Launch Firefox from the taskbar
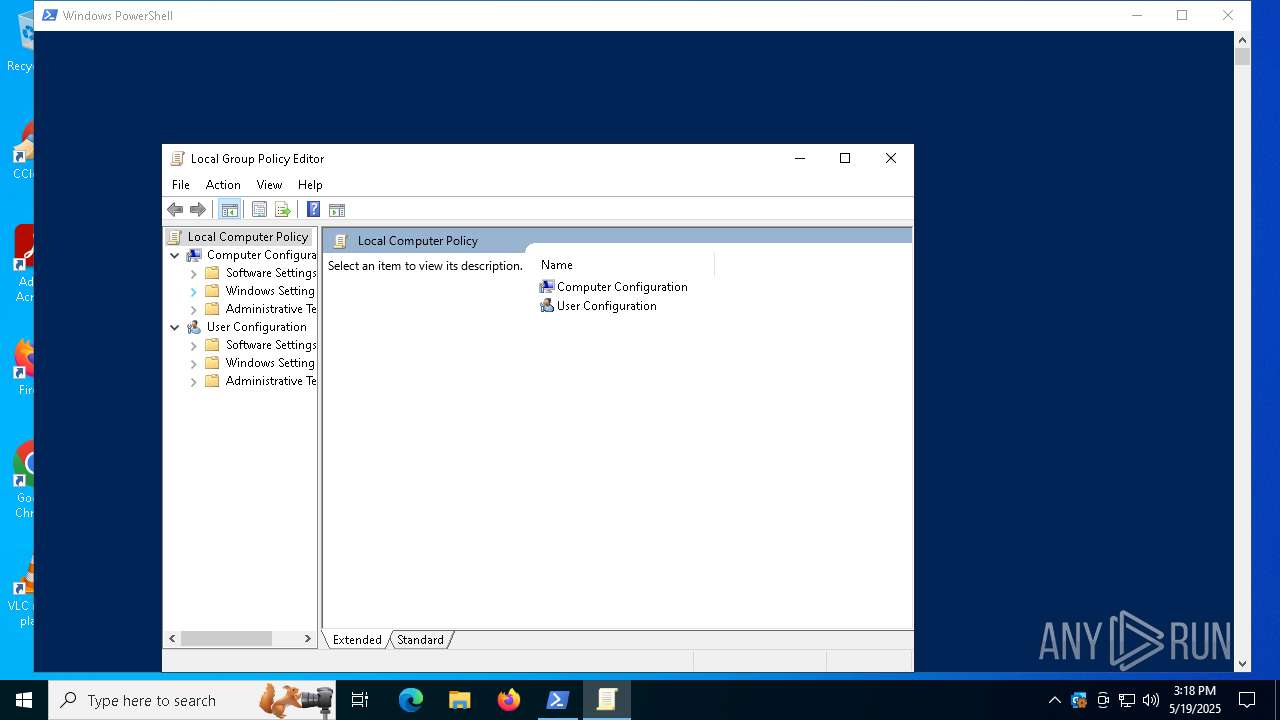This screenshot has width=1280, height=720. (509, 700)
